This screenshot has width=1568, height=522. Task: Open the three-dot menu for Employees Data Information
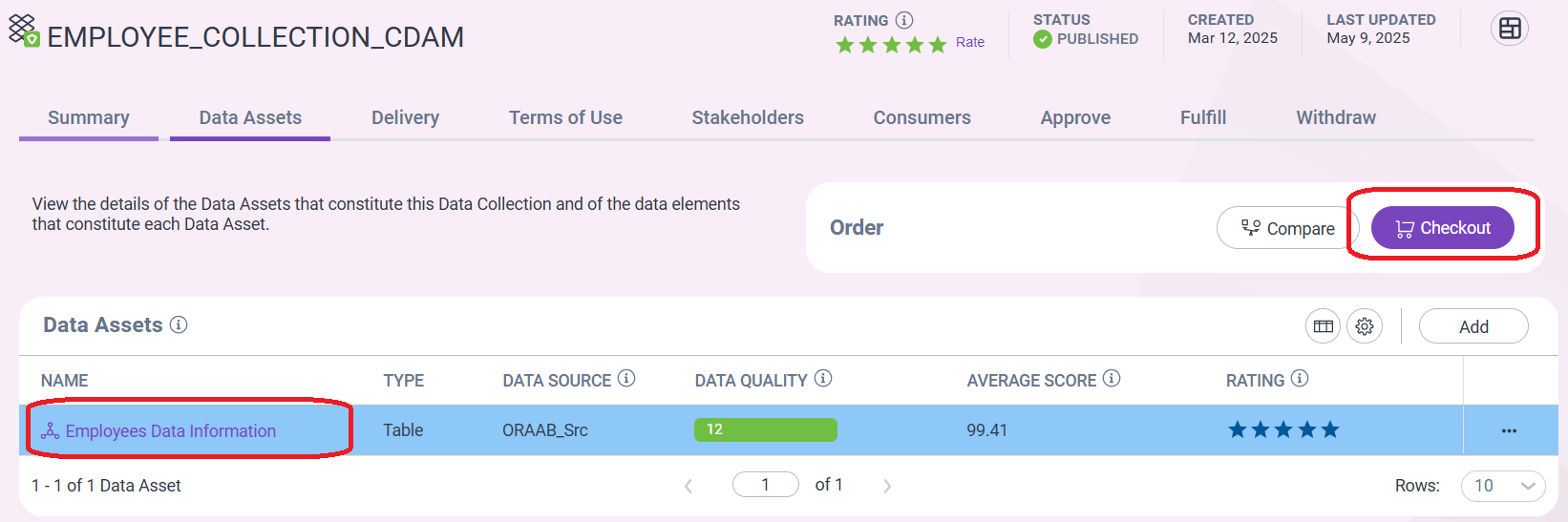click(1509, 430)
